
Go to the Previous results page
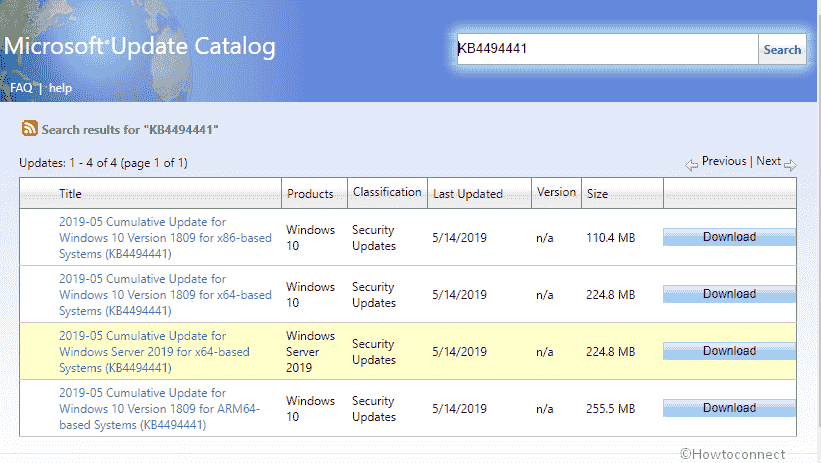tap(724, 161)
